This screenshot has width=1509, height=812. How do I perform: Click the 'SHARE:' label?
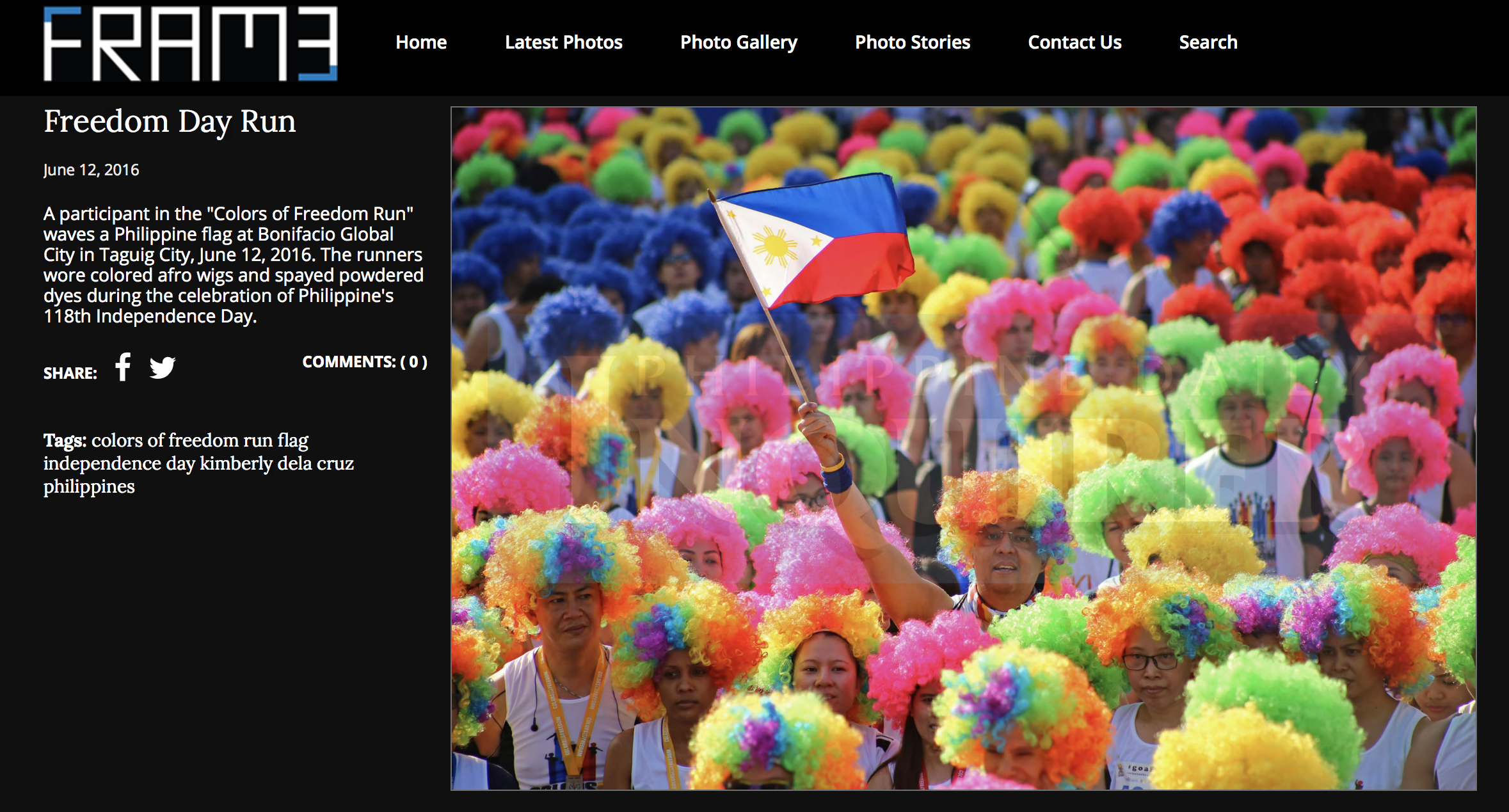(70, 373)
